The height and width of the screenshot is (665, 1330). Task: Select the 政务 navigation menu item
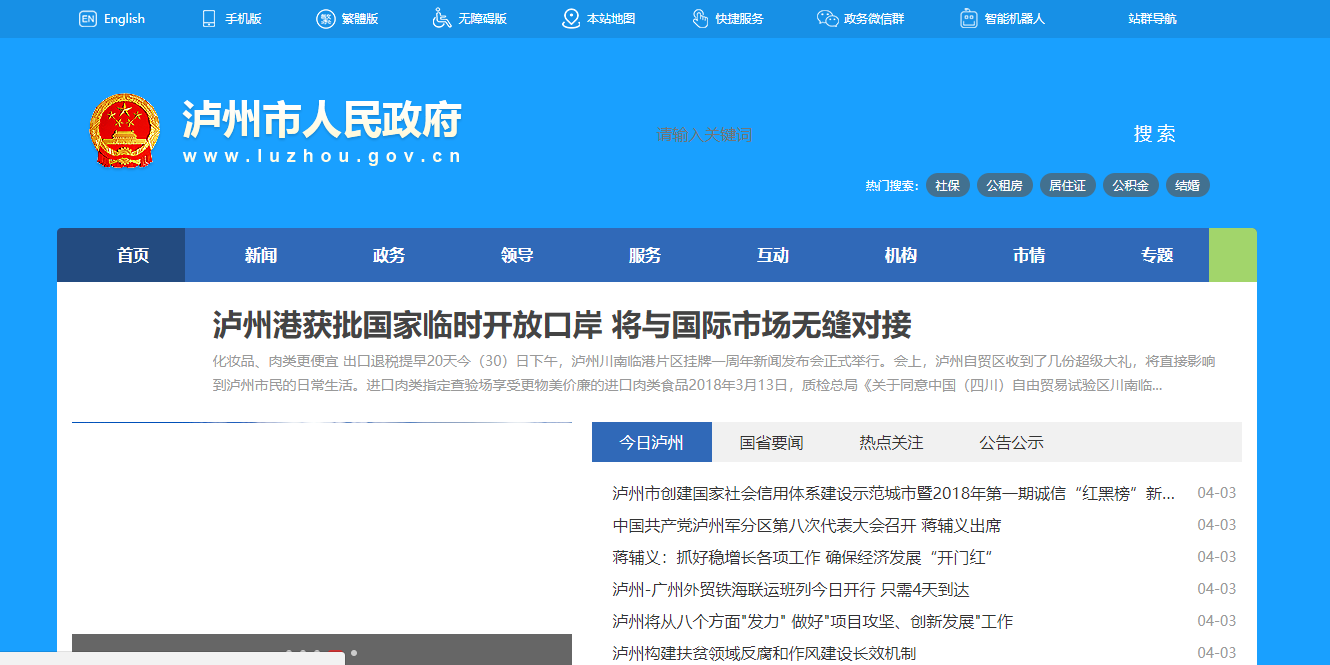(389, 256)
